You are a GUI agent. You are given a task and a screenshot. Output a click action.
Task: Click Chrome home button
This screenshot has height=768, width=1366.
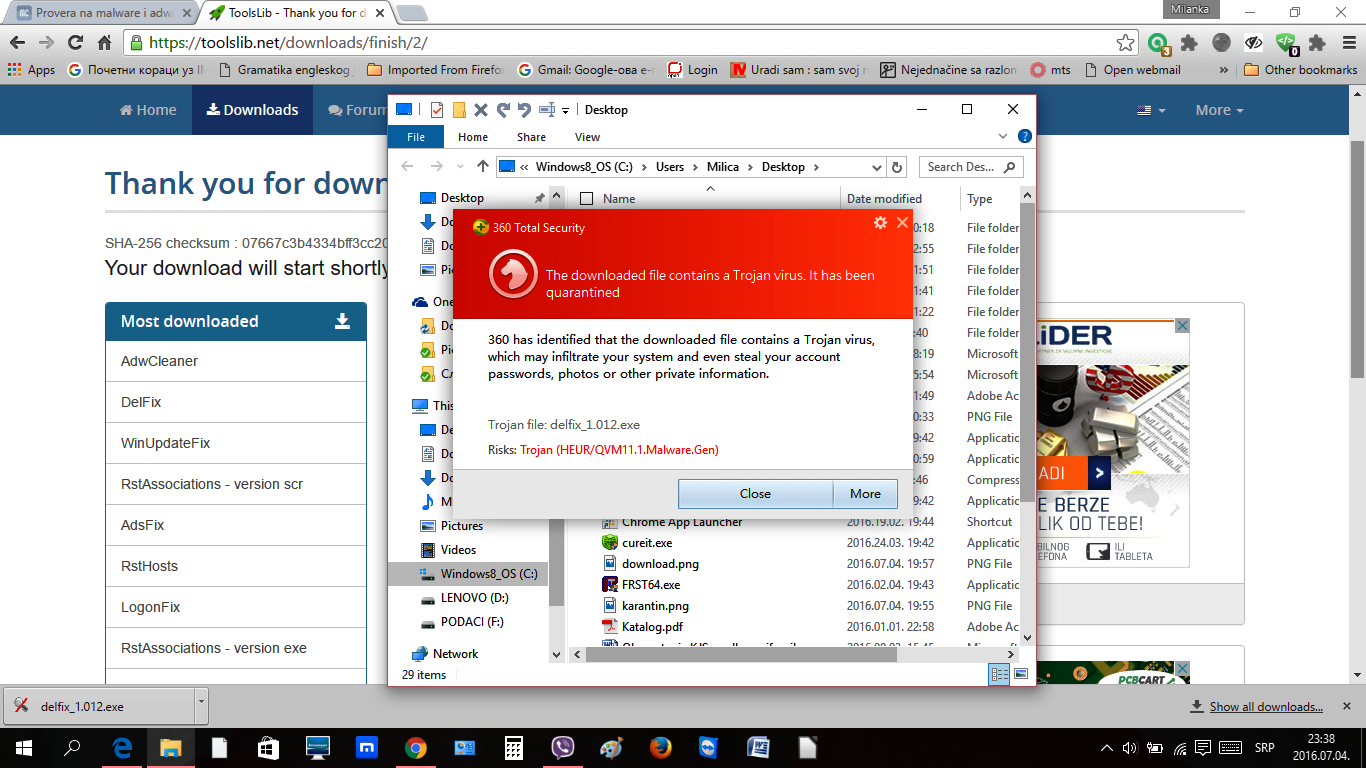tap(104, 43)
